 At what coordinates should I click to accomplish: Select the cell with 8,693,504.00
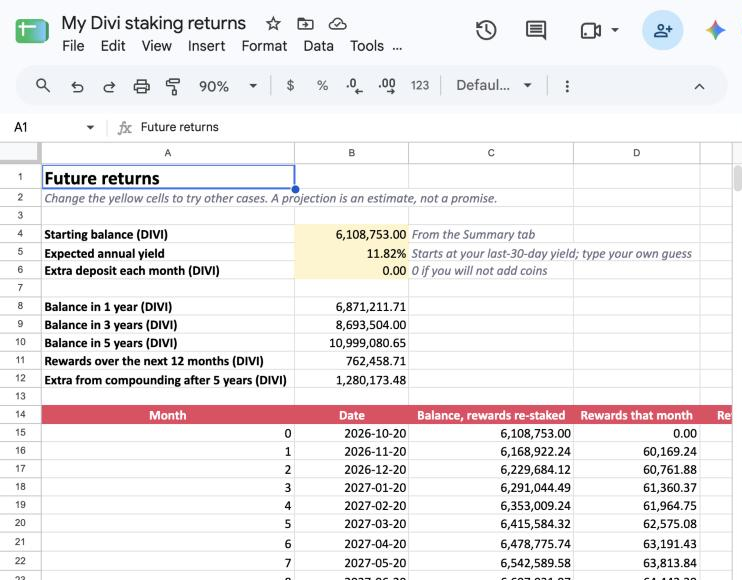point(351,325)
